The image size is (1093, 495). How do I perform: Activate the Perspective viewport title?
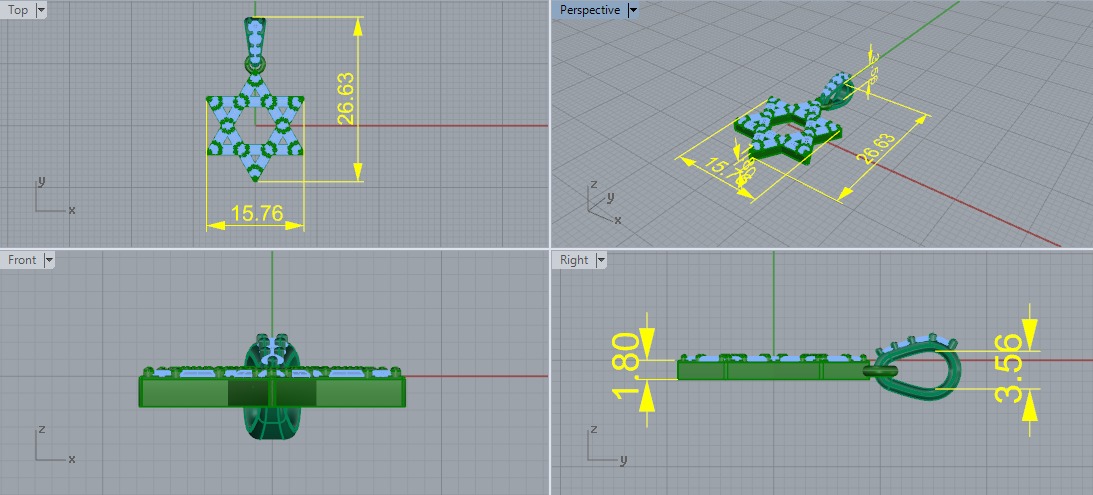click(590, 10)
